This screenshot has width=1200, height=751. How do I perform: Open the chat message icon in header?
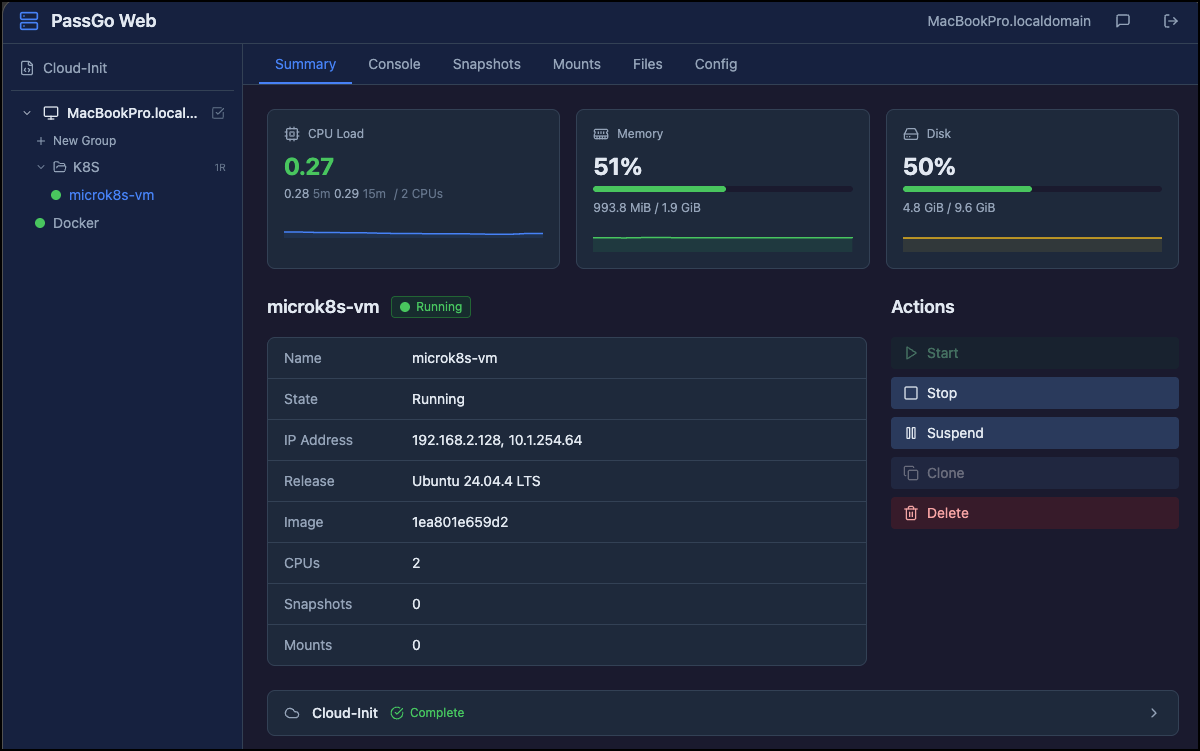pyautogui.click(x=1123, y=21)
